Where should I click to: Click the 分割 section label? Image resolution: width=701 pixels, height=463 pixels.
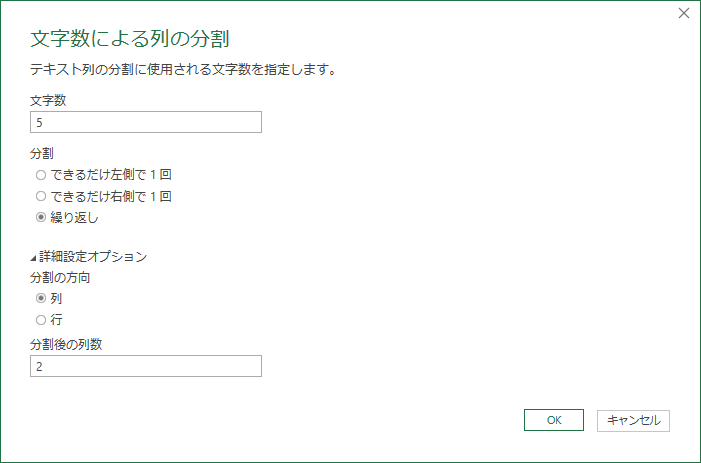point(43,153)
